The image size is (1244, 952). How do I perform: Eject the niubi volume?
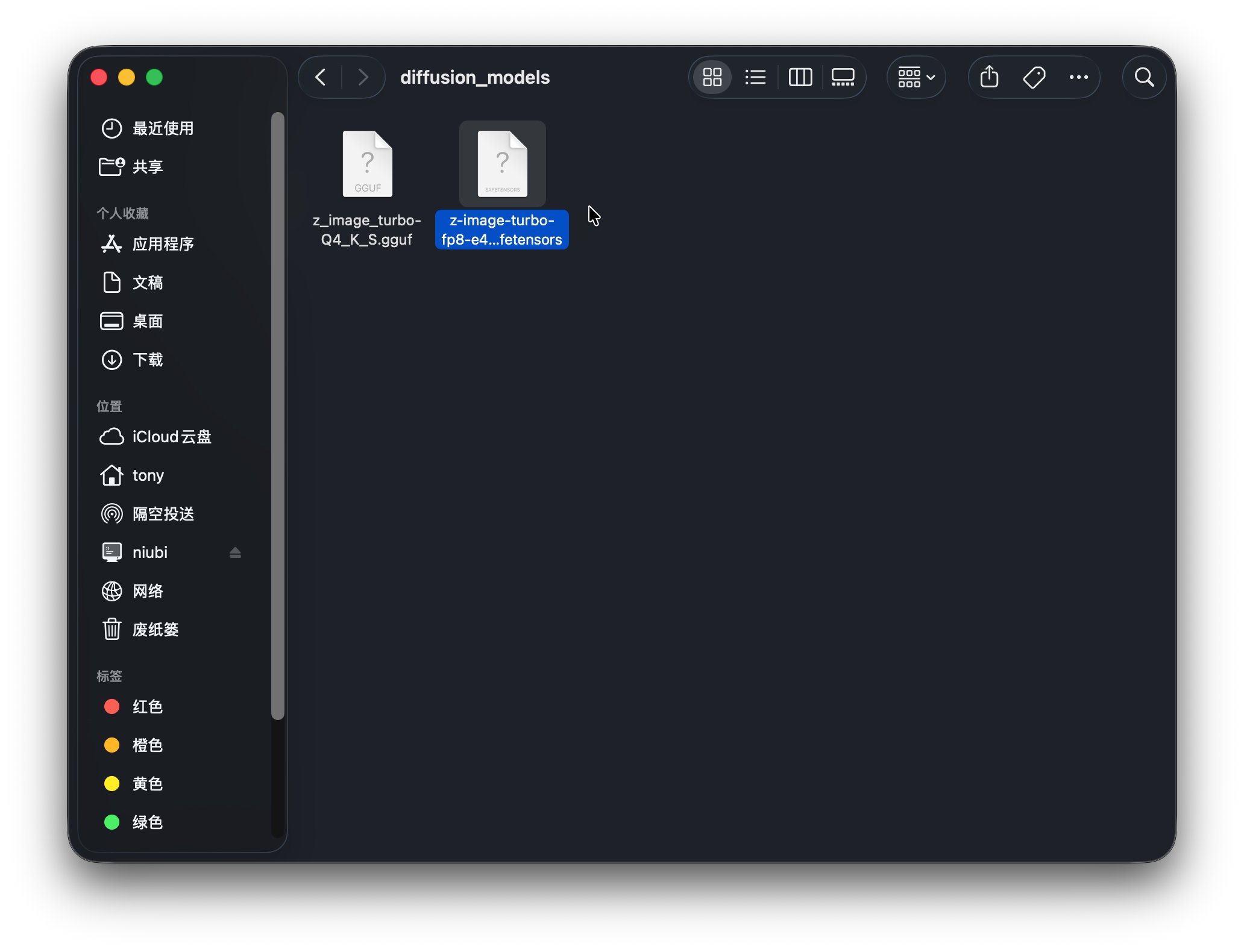pos(235,553)
